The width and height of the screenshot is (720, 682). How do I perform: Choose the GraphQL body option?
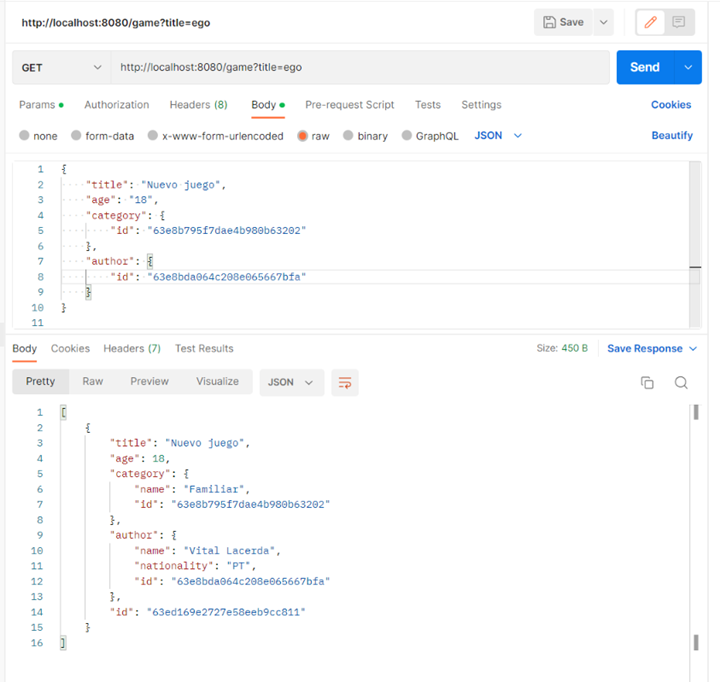click(x=408, y=136)
